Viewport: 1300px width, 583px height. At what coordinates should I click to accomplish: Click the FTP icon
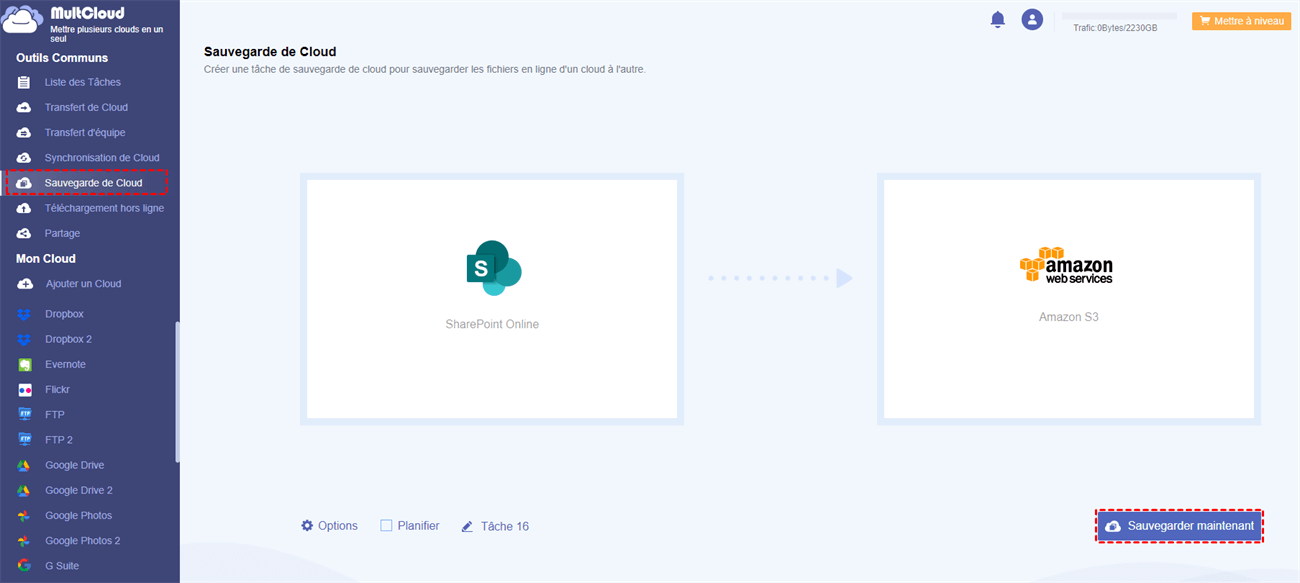click(24, 415)
